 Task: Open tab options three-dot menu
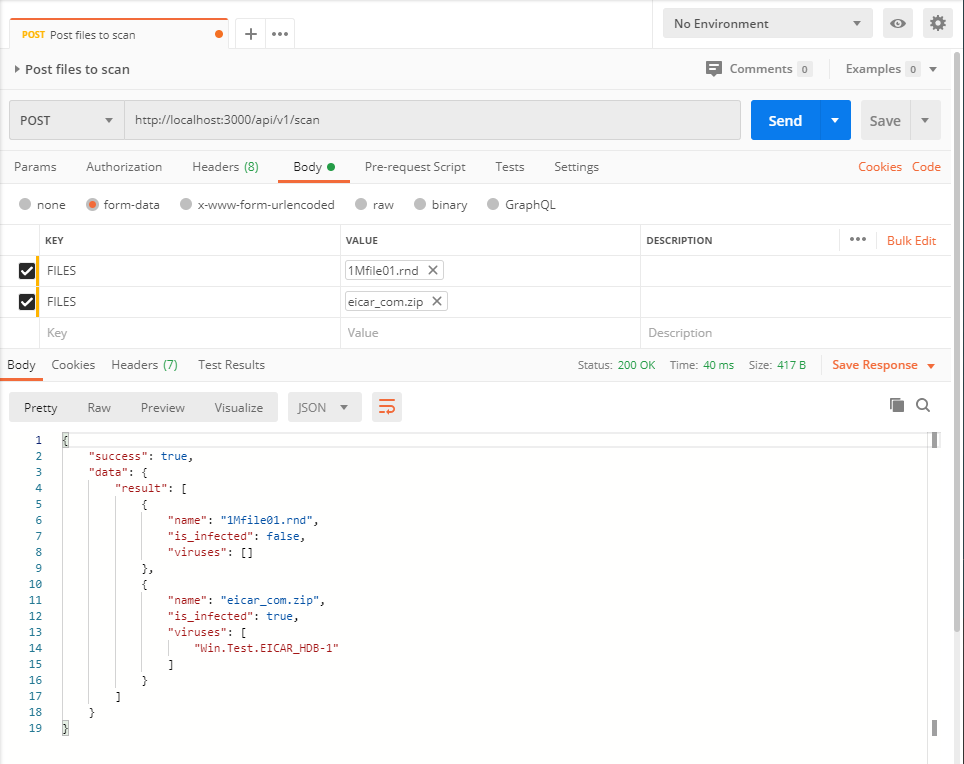tap(280, 34)
